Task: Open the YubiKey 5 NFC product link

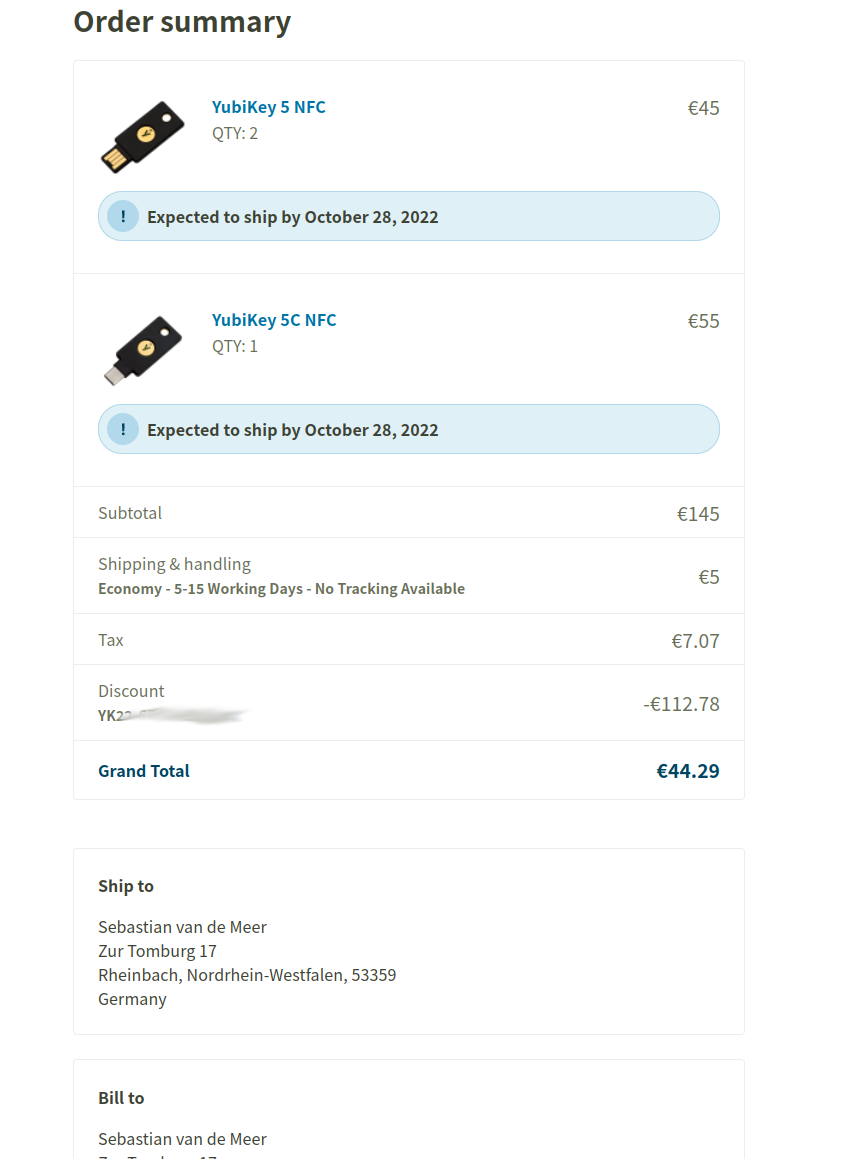Action: pyautogui.click(x=268, y=107)
